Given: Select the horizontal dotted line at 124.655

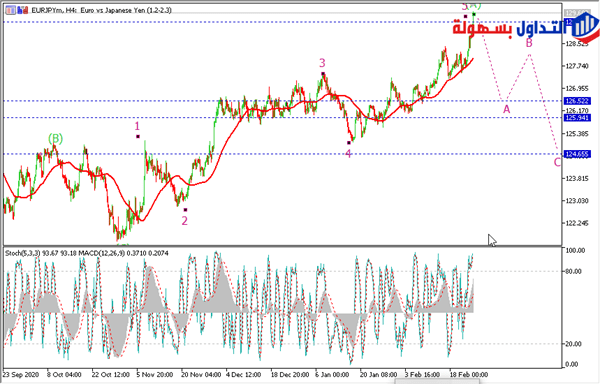Looking at the screenshot, I should click(282, 154).
